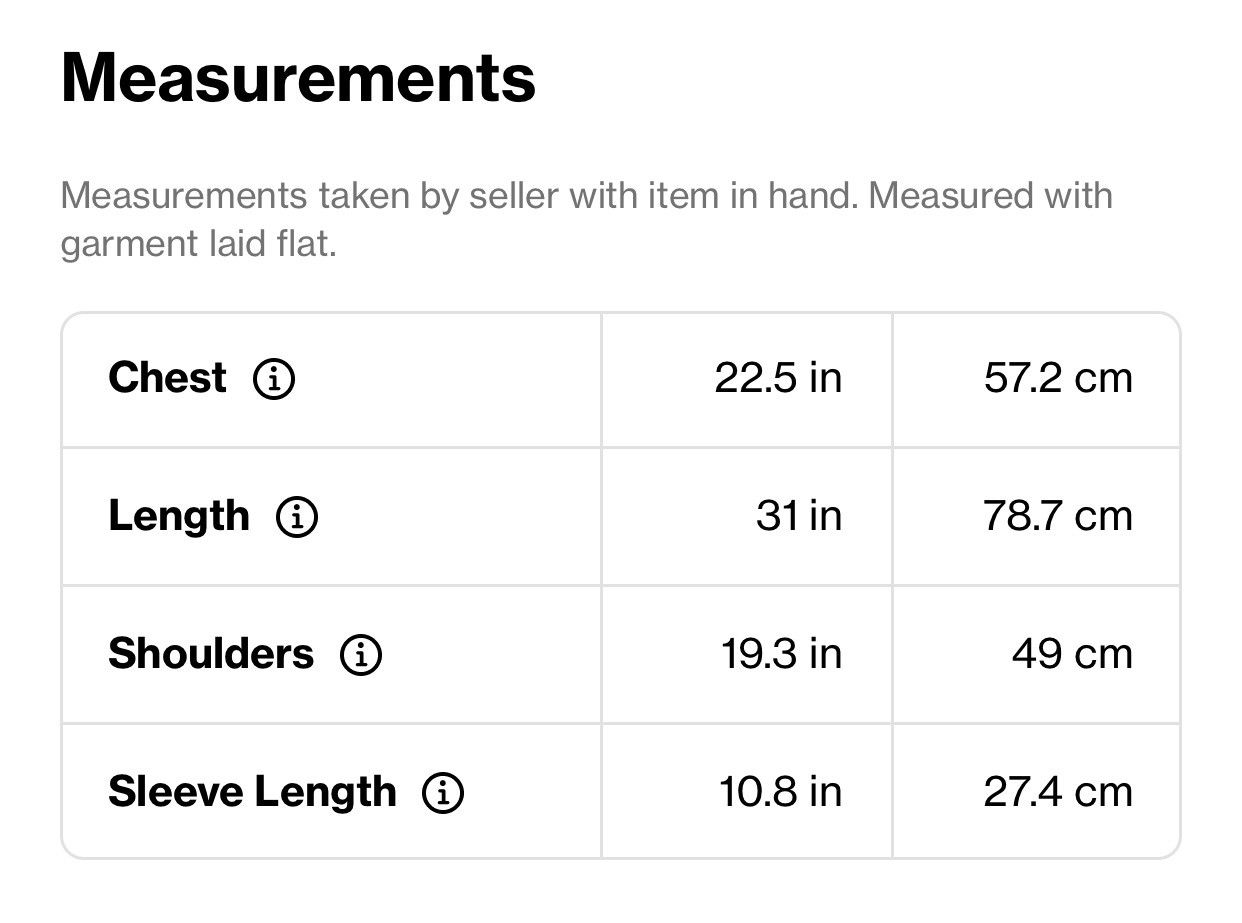Click the 49 cm shoulders value

1072,655
